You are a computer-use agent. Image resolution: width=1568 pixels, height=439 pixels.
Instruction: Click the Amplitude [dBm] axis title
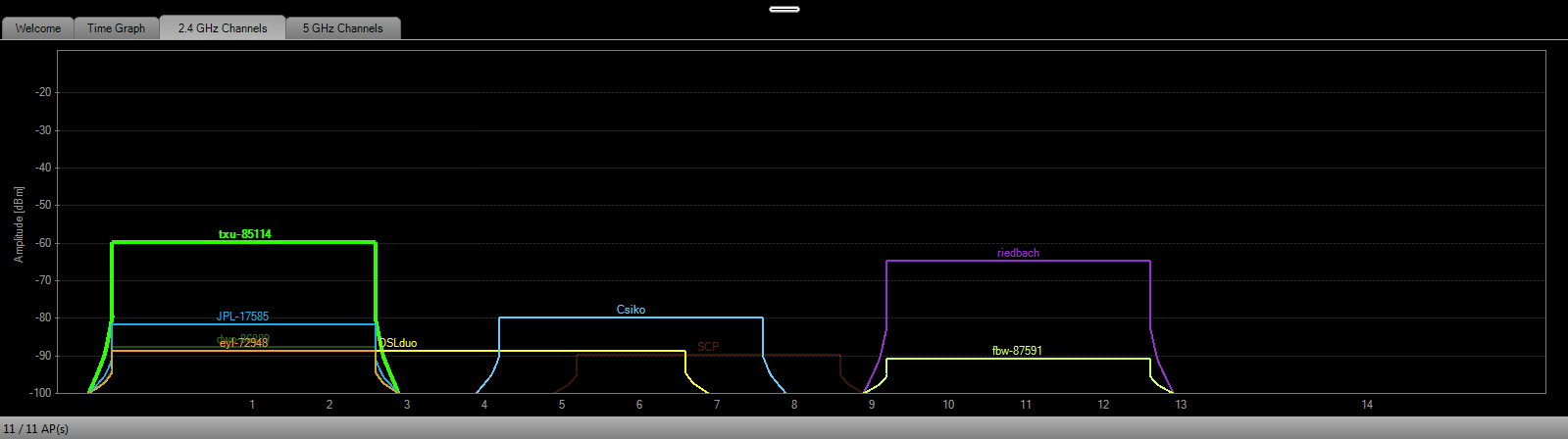click(19, 223)
